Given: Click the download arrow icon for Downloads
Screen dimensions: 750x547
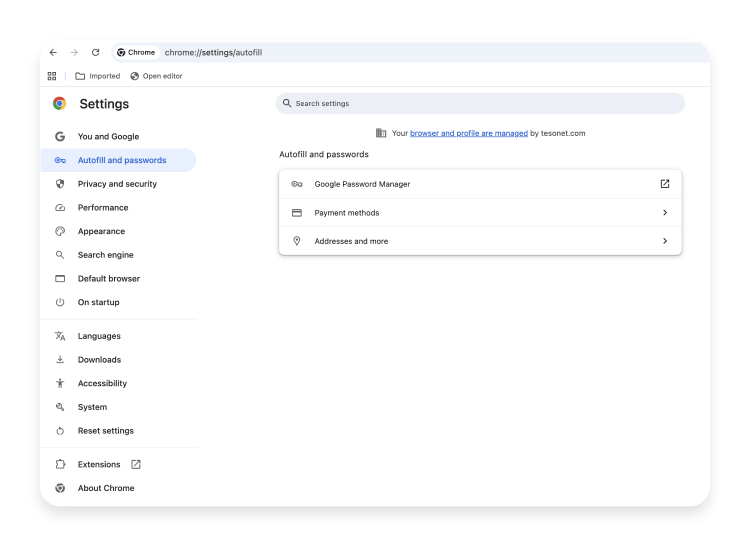Looking at the screenshot, I should coord(60,360).
